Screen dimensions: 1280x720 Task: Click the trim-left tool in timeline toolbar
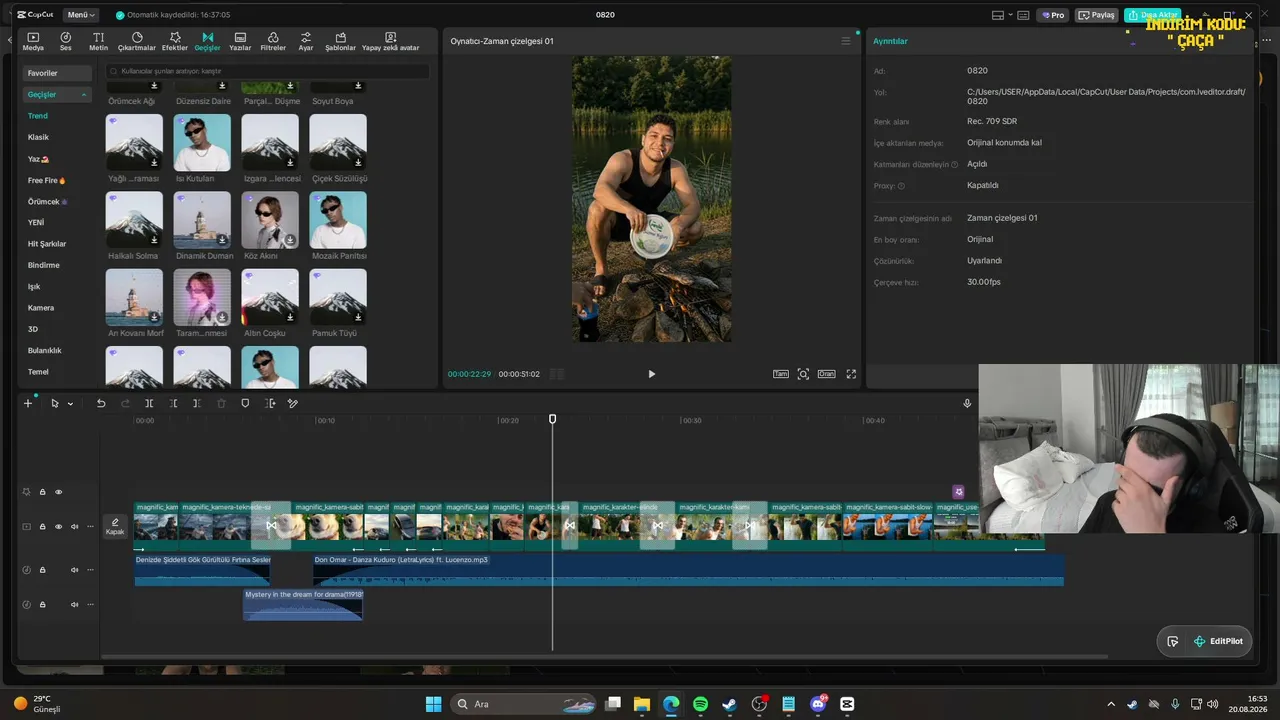(173, 403)
